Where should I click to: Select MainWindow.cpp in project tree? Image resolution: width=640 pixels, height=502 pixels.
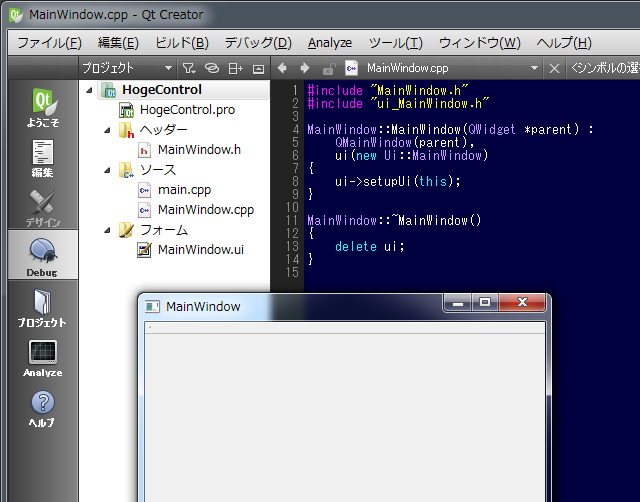coord(206,210)
